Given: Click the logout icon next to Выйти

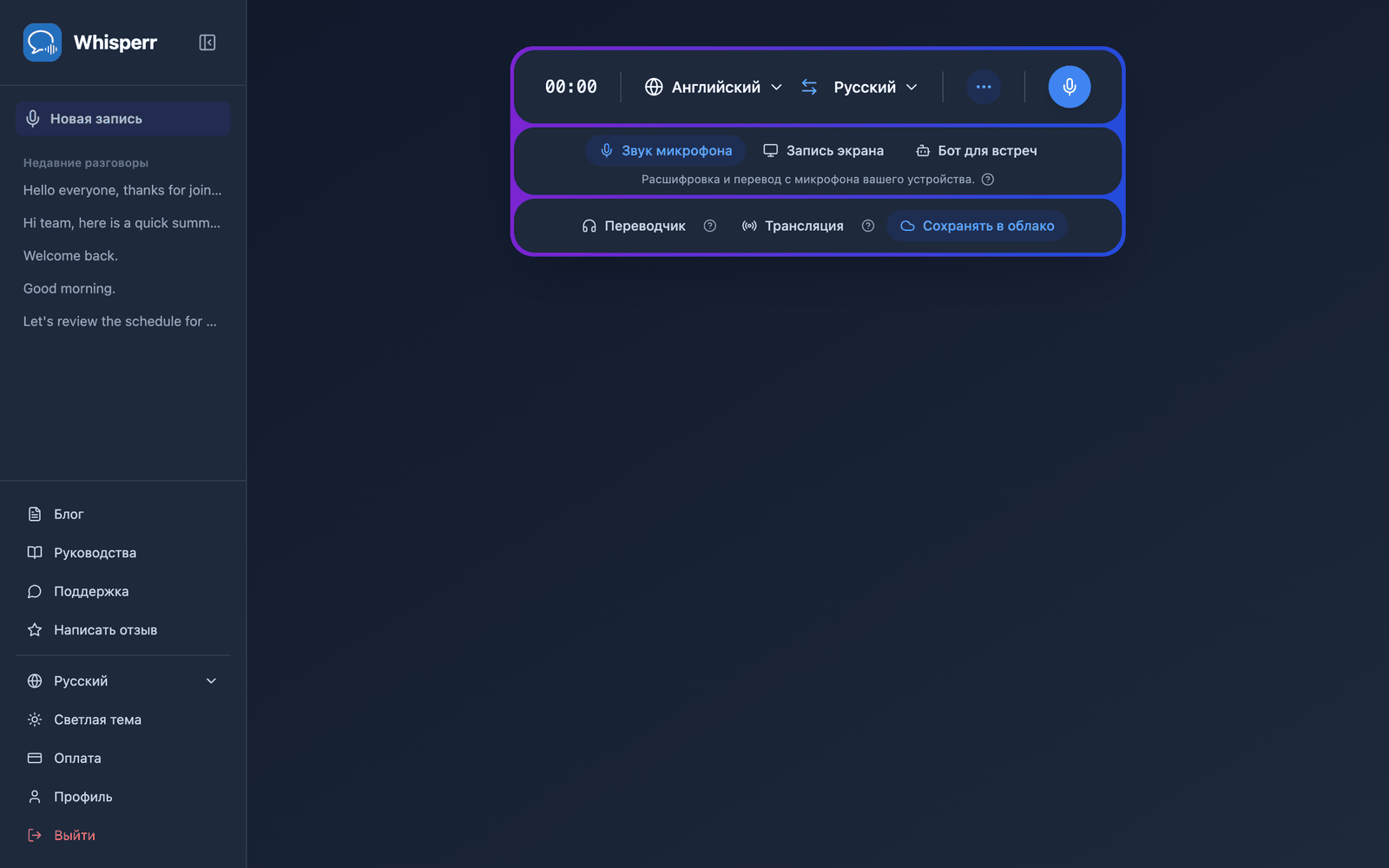Looking at the screenshot, I should [x=35, y=836].
